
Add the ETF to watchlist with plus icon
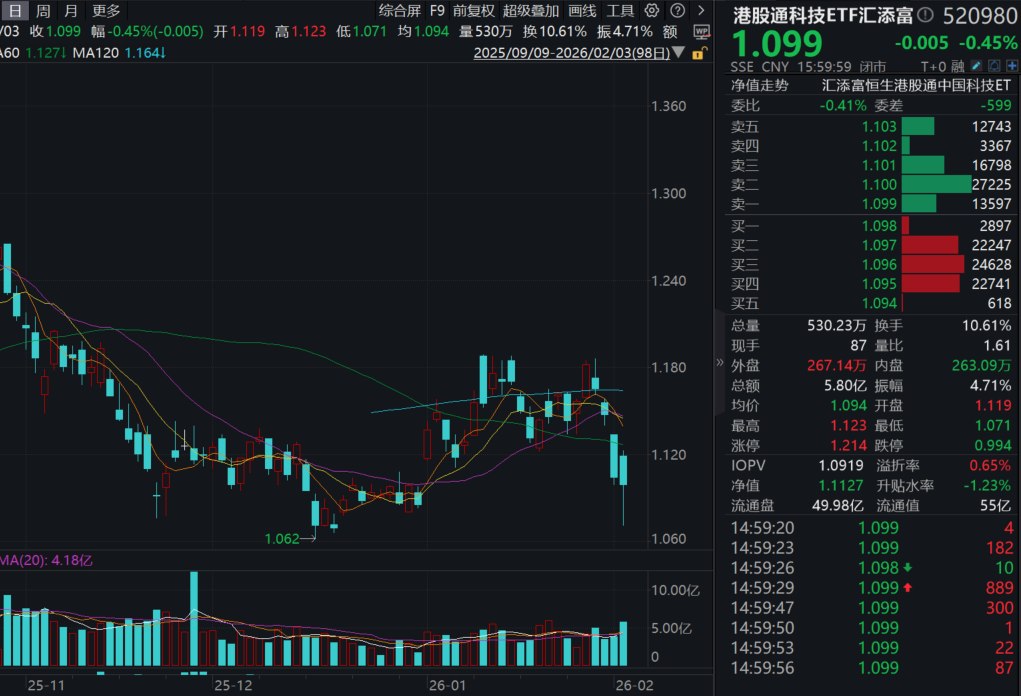pyautogui.click(x=1010, y=66)
